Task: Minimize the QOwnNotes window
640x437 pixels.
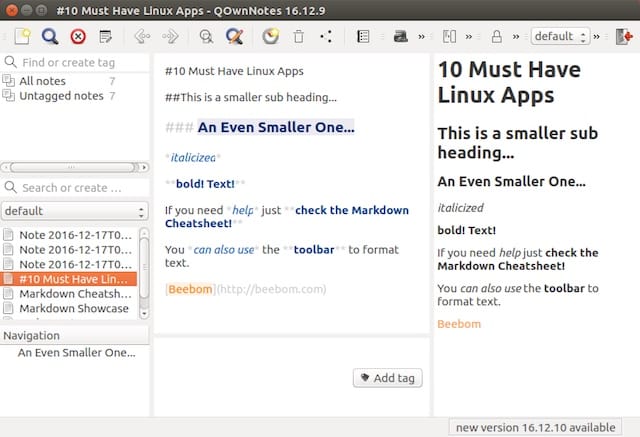Action: tap(27, 10)
